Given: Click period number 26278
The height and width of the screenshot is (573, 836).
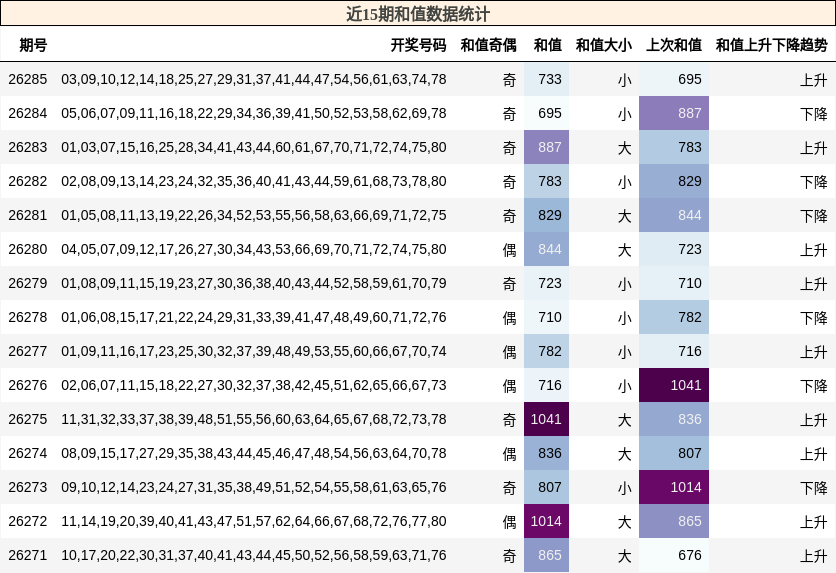Looking at the screenshot, I should click(28, 318).
